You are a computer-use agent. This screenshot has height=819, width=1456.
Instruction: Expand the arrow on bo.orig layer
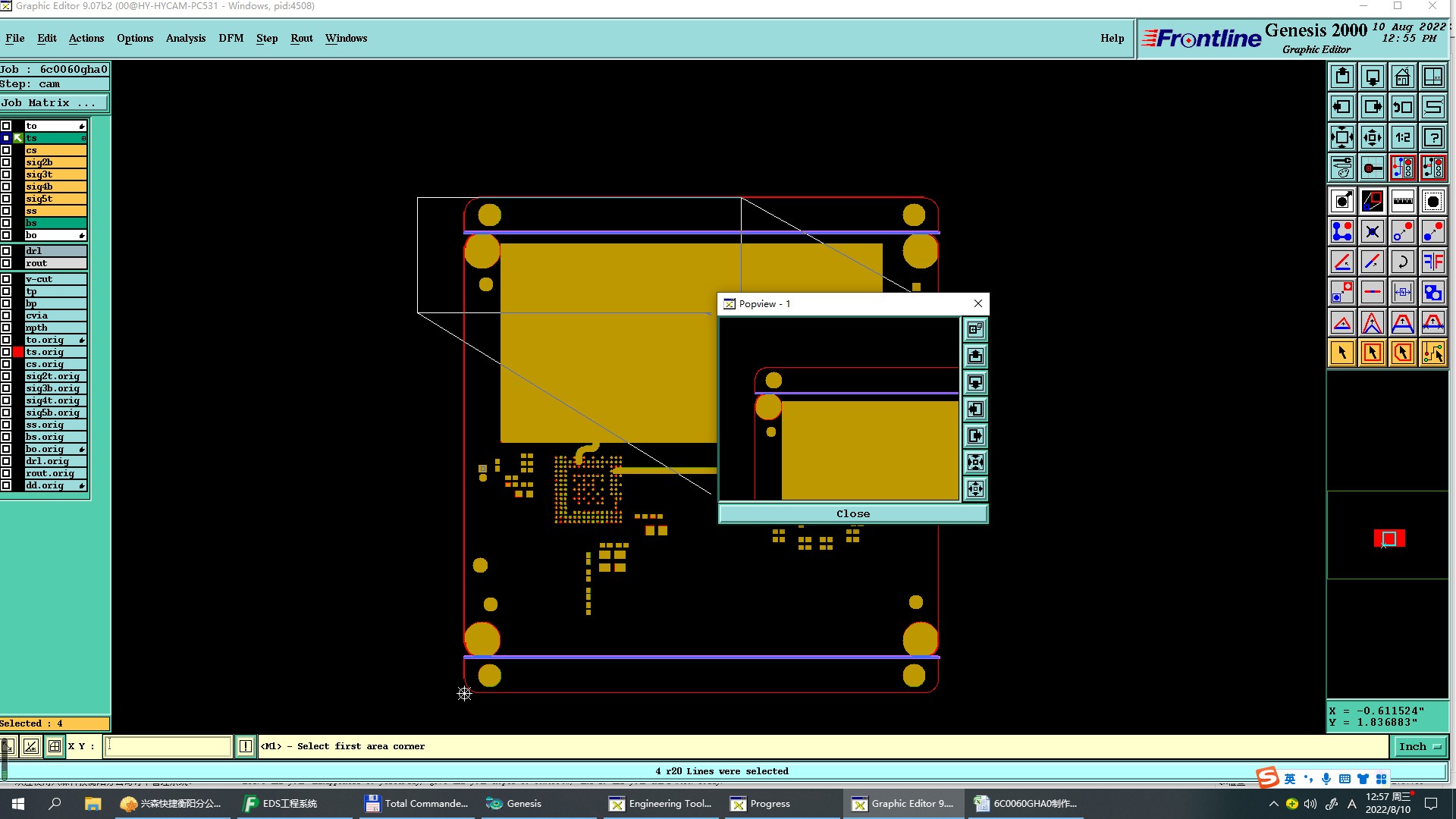(81, 450)
